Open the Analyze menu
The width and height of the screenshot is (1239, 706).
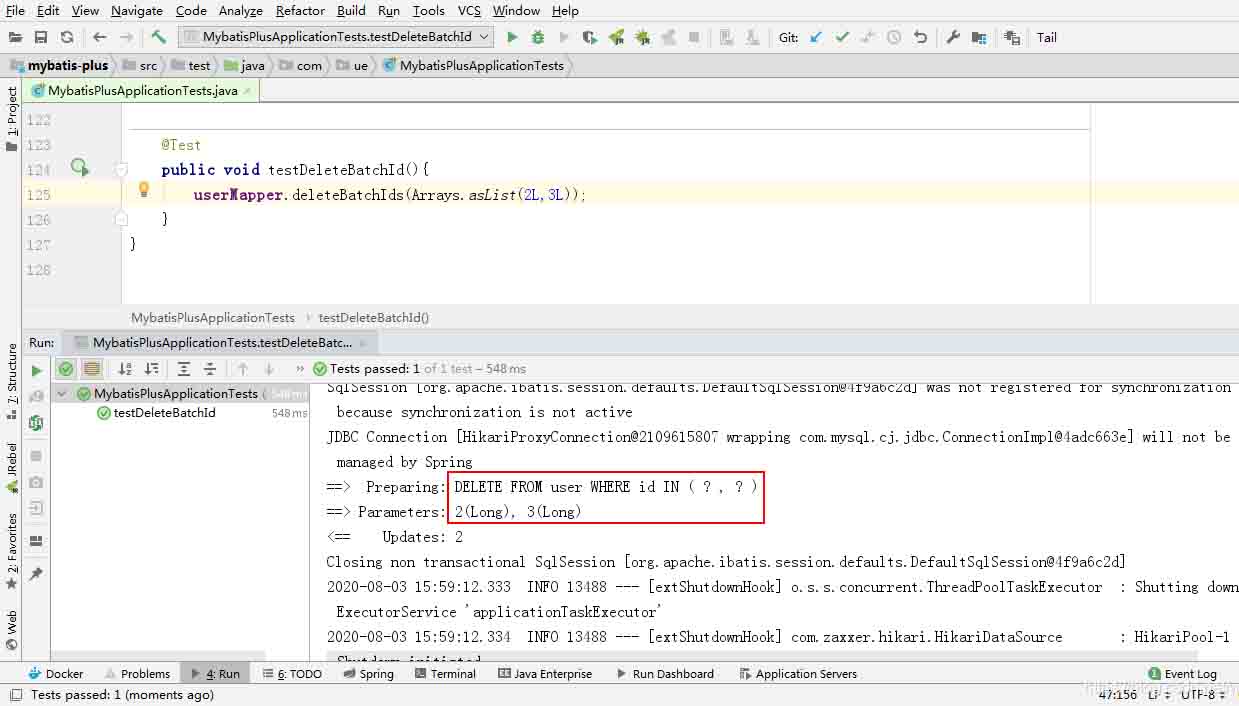click(x=240, y=10)
